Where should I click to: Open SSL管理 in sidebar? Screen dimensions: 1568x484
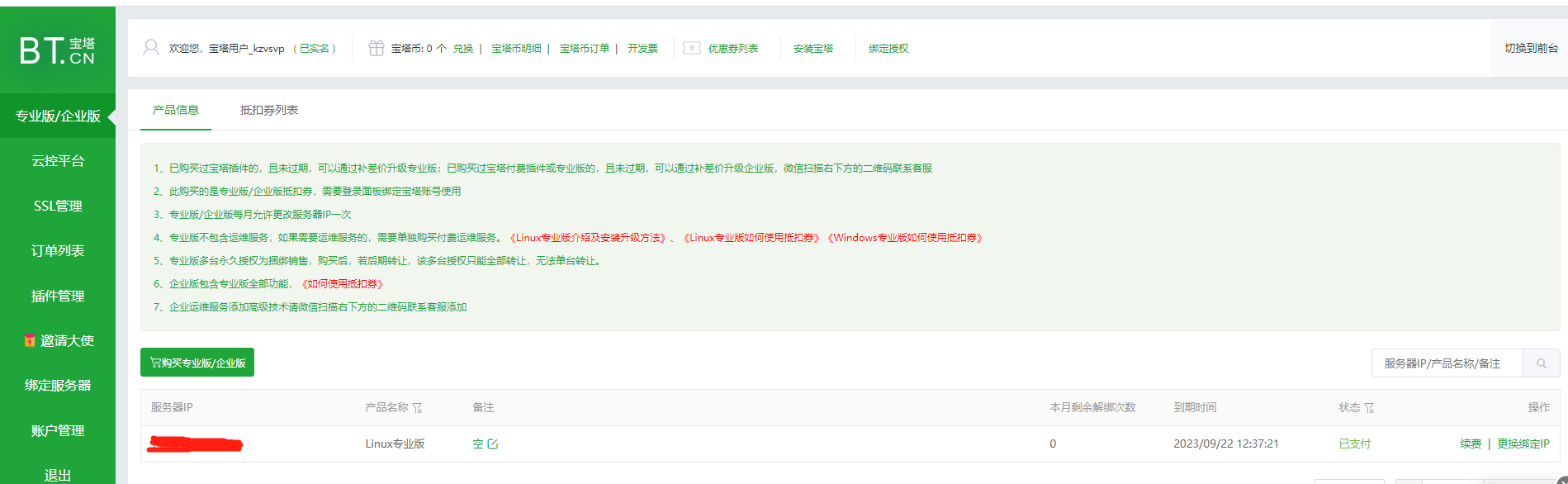(x=58, y=206)
